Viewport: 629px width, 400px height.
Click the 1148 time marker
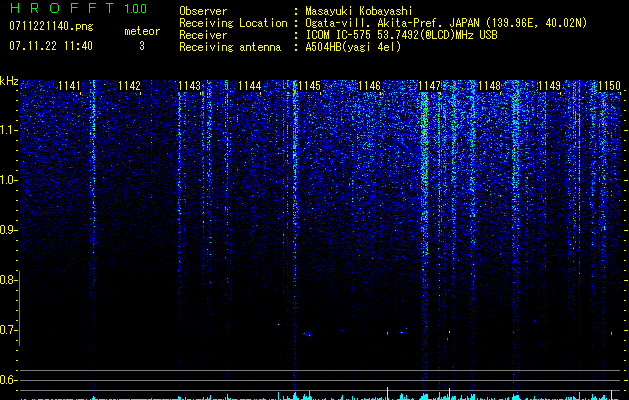point(489,86)
